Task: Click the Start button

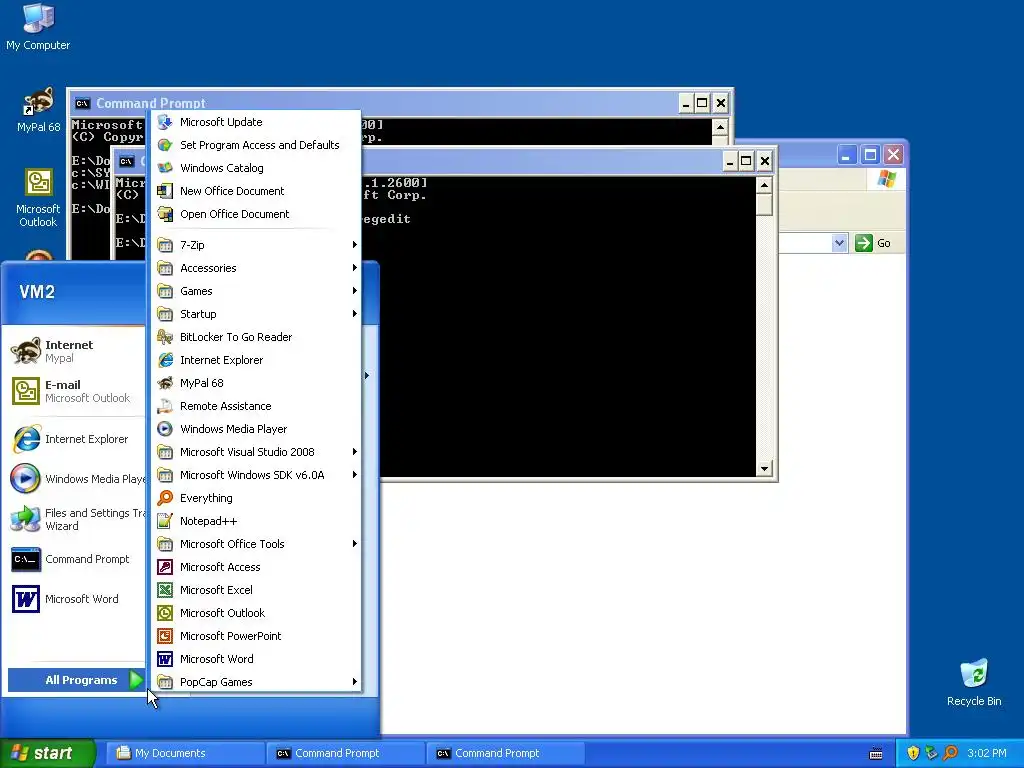Action: click(48, 753)
